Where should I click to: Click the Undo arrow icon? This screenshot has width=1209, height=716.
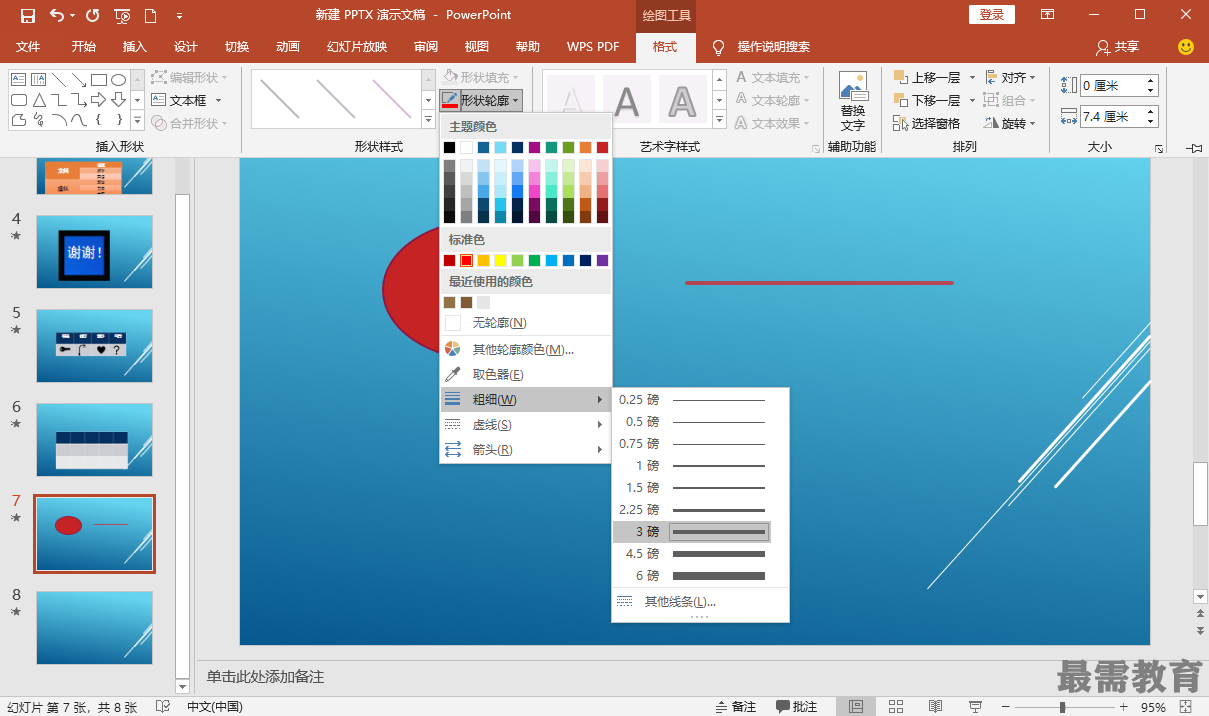tap(56, 15)
